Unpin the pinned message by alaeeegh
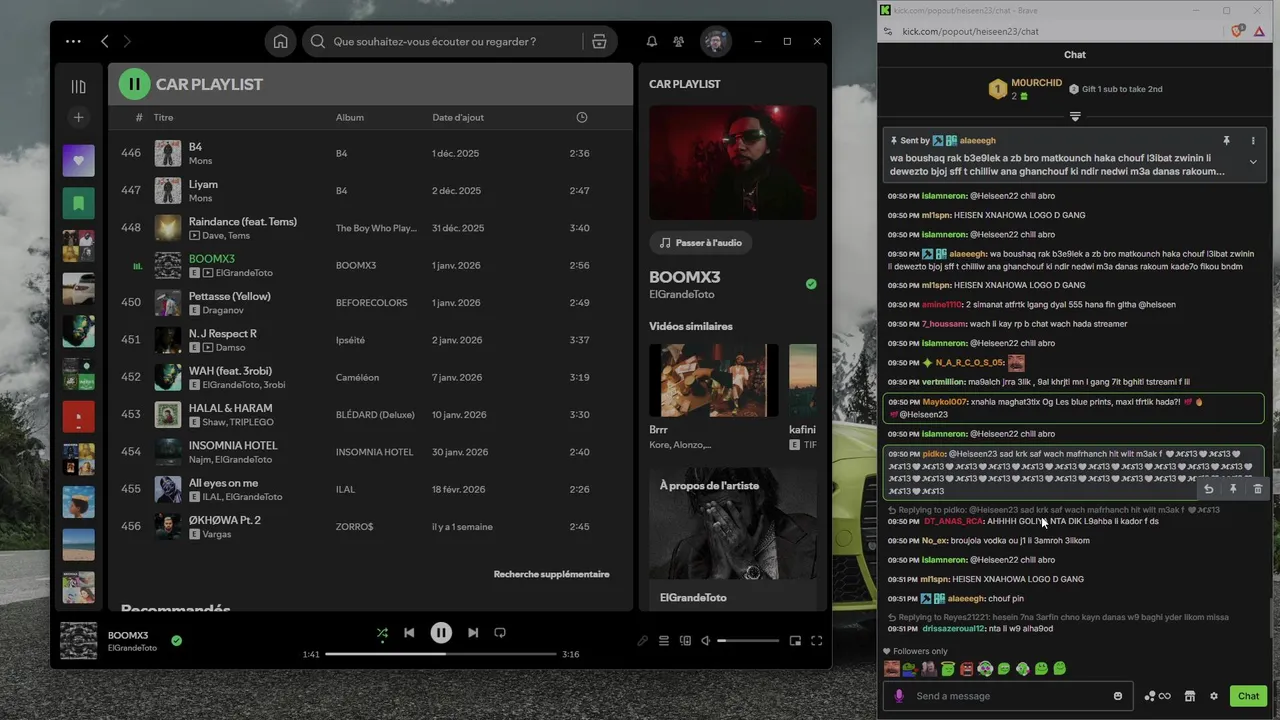 (1226, 141)
